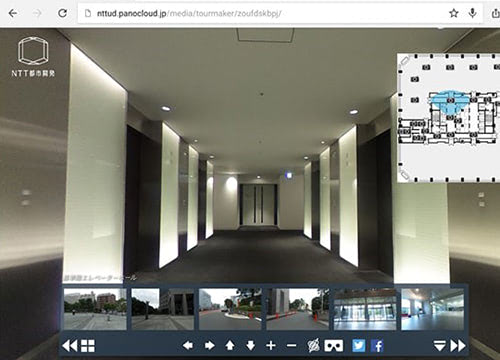Toggle hotspot visibility with the crossed-eye icon
Image resolution: width=500 pixels, height=360 pixels.
pyautogui.click(x=313, y=345)
